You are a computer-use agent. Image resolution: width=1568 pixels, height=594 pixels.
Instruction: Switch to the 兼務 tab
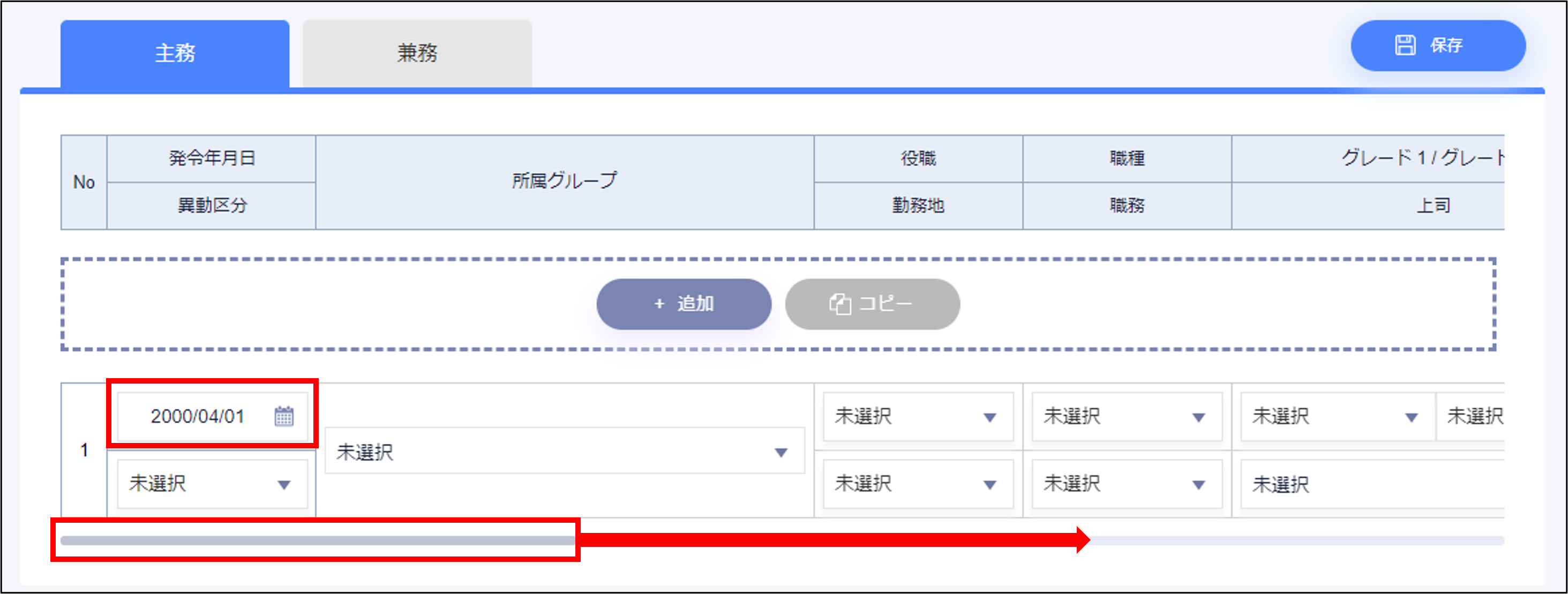point(417,54)
